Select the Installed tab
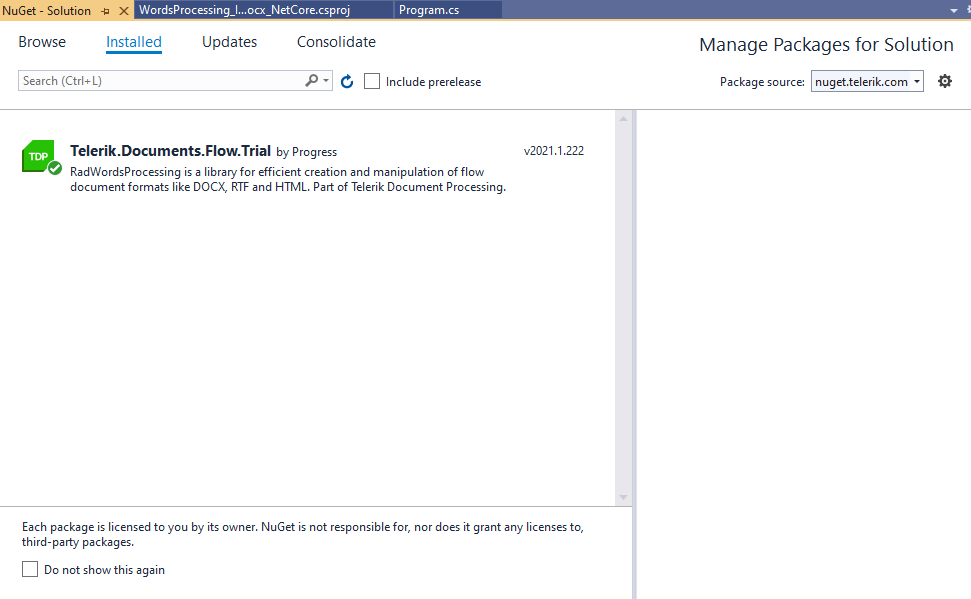 (x=134, y=42)
